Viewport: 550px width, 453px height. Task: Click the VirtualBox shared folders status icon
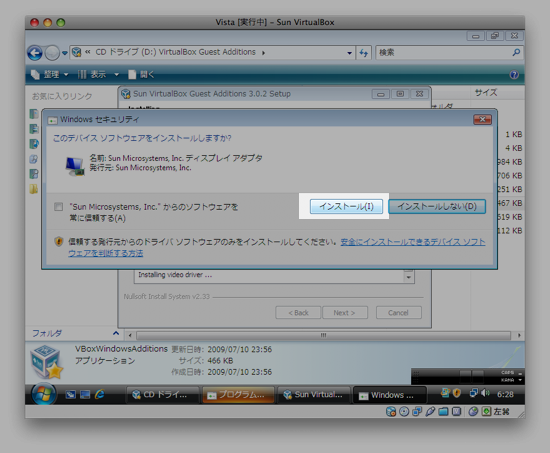click(443, 412)
